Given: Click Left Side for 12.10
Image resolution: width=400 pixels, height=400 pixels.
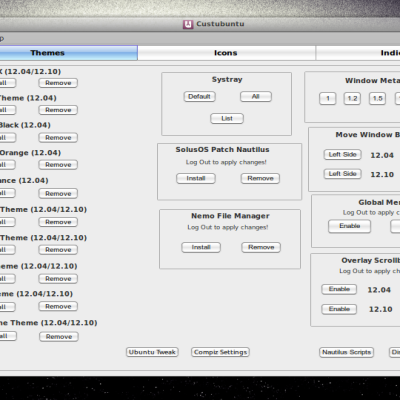Looking at the screenshot, I should tap(343, 174).
